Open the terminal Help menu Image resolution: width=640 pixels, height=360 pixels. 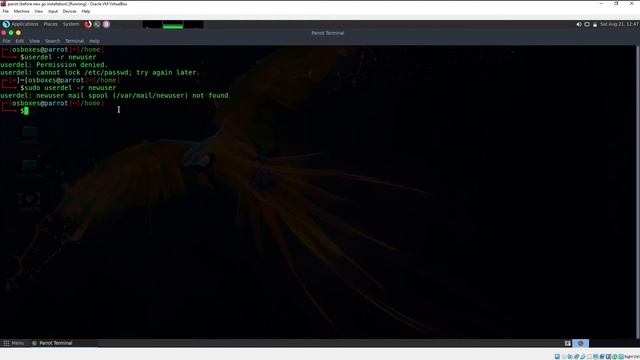[94, 41]
